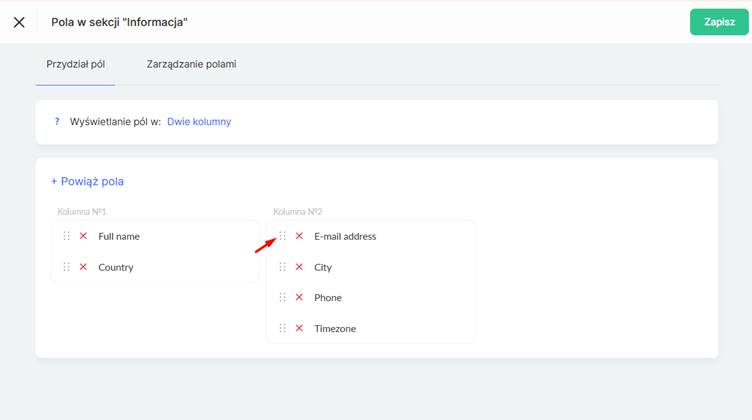This screenshot has height=420, width=752.
Task: Remove the E-mail address field
Action: (299, 236)
